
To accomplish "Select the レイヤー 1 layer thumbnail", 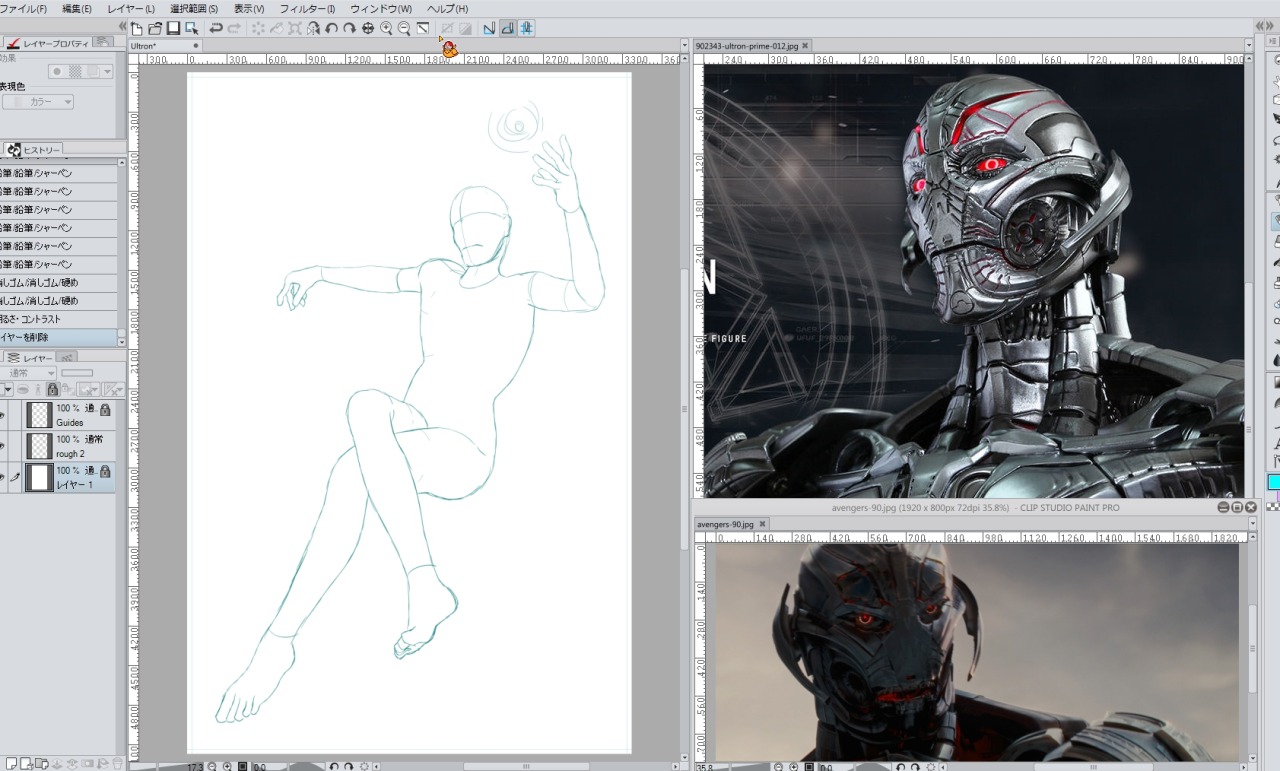I will point(39,477).
